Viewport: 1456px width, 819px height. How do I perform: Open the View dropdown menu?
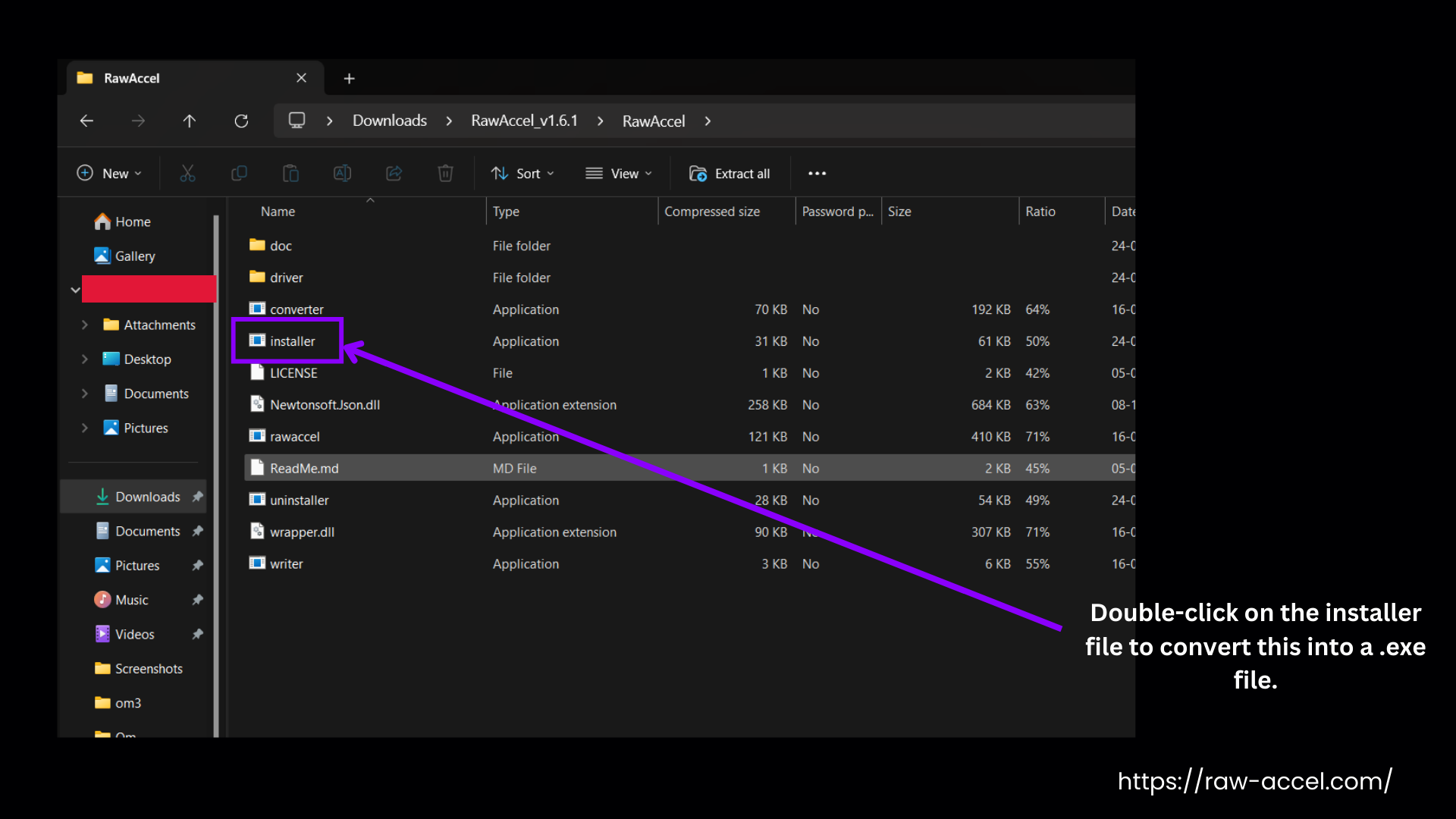tap(618, 174)
